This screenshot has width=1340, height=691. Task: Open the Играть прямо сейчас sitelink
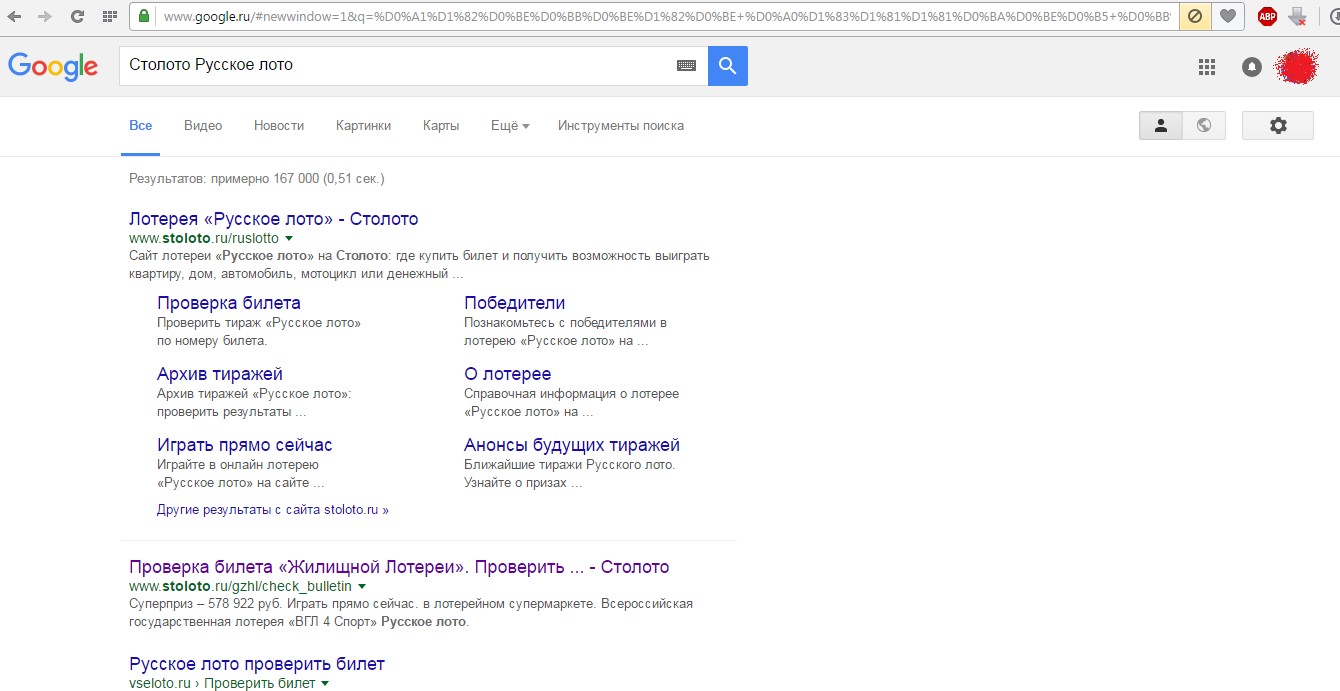tap(245, 445)
